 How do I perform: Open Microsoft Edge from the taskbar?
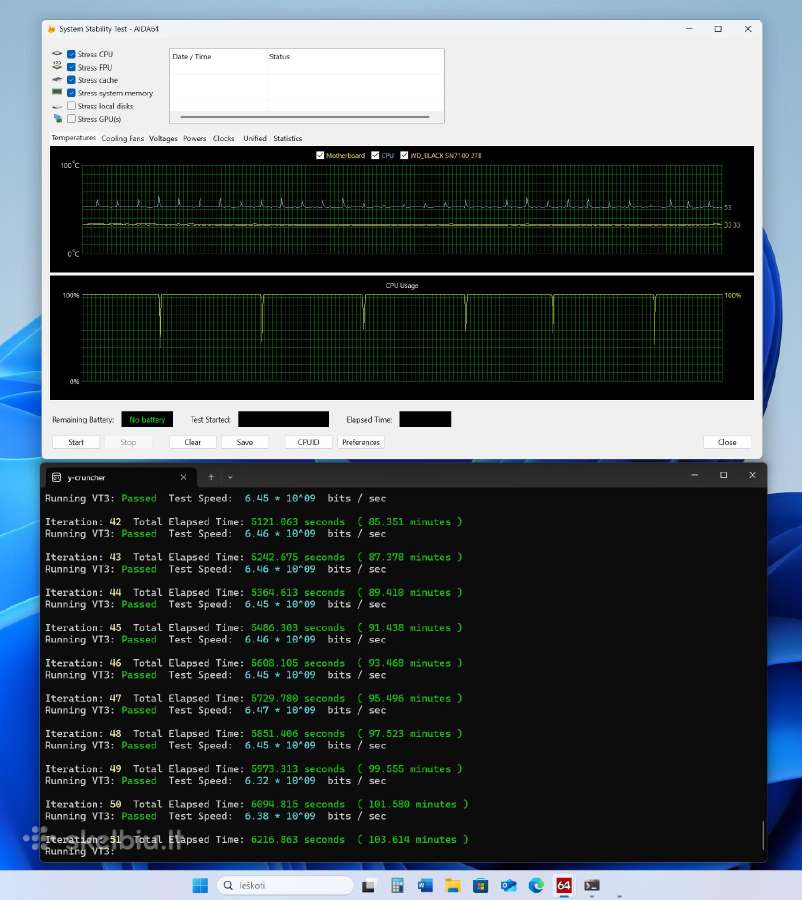[x=536, y=886]
